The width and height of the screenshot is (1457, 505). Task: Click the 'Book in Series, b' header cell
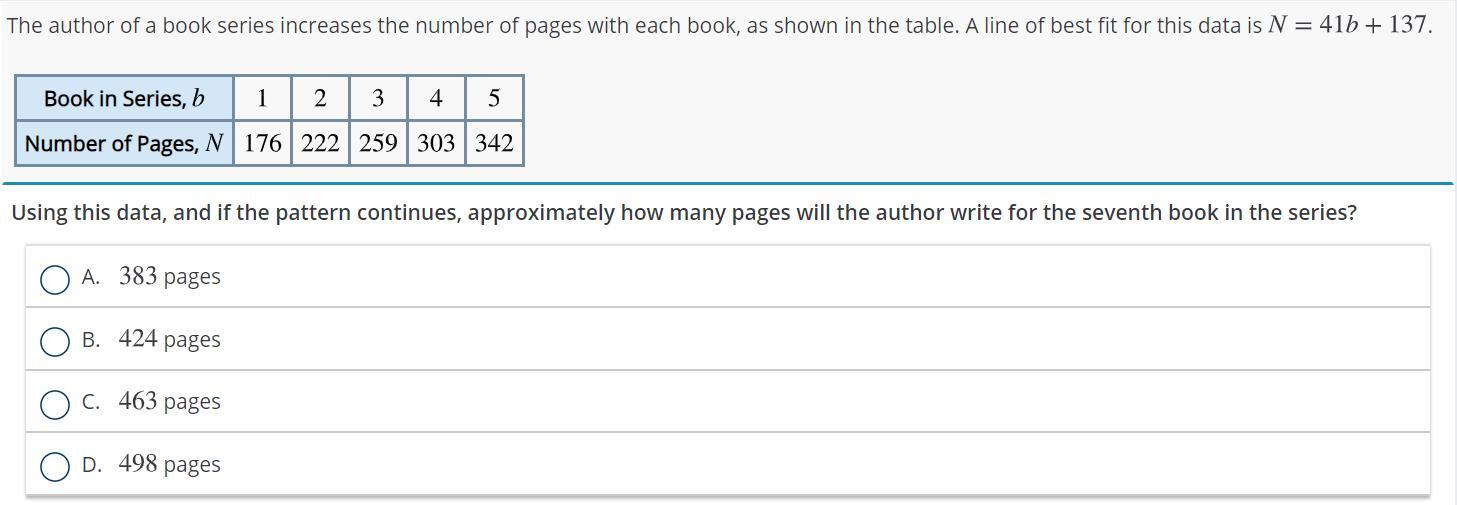[125, 98]
